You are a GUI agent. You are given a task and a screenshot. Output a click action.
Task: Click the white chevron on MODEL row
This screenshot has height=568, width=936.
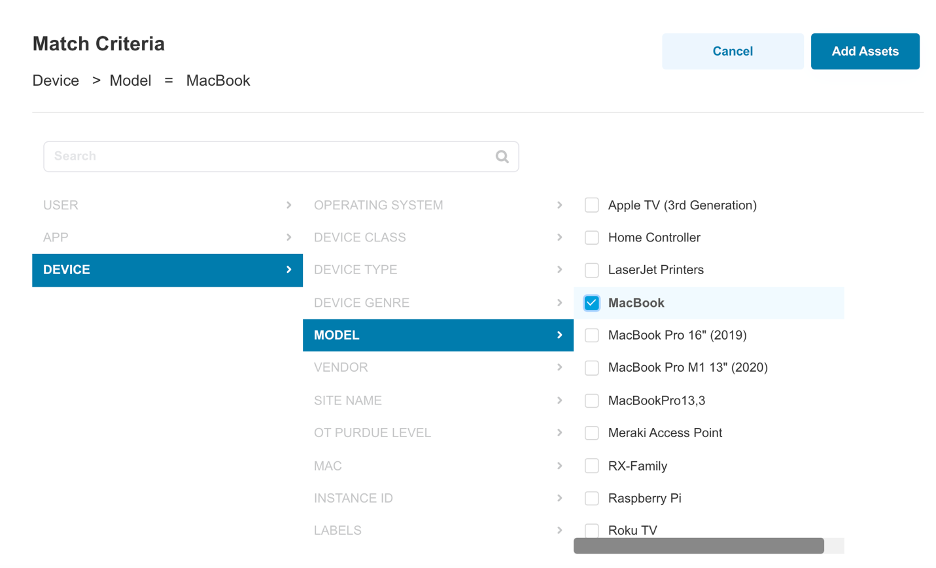pyautogui.click(x=559, y=335)
